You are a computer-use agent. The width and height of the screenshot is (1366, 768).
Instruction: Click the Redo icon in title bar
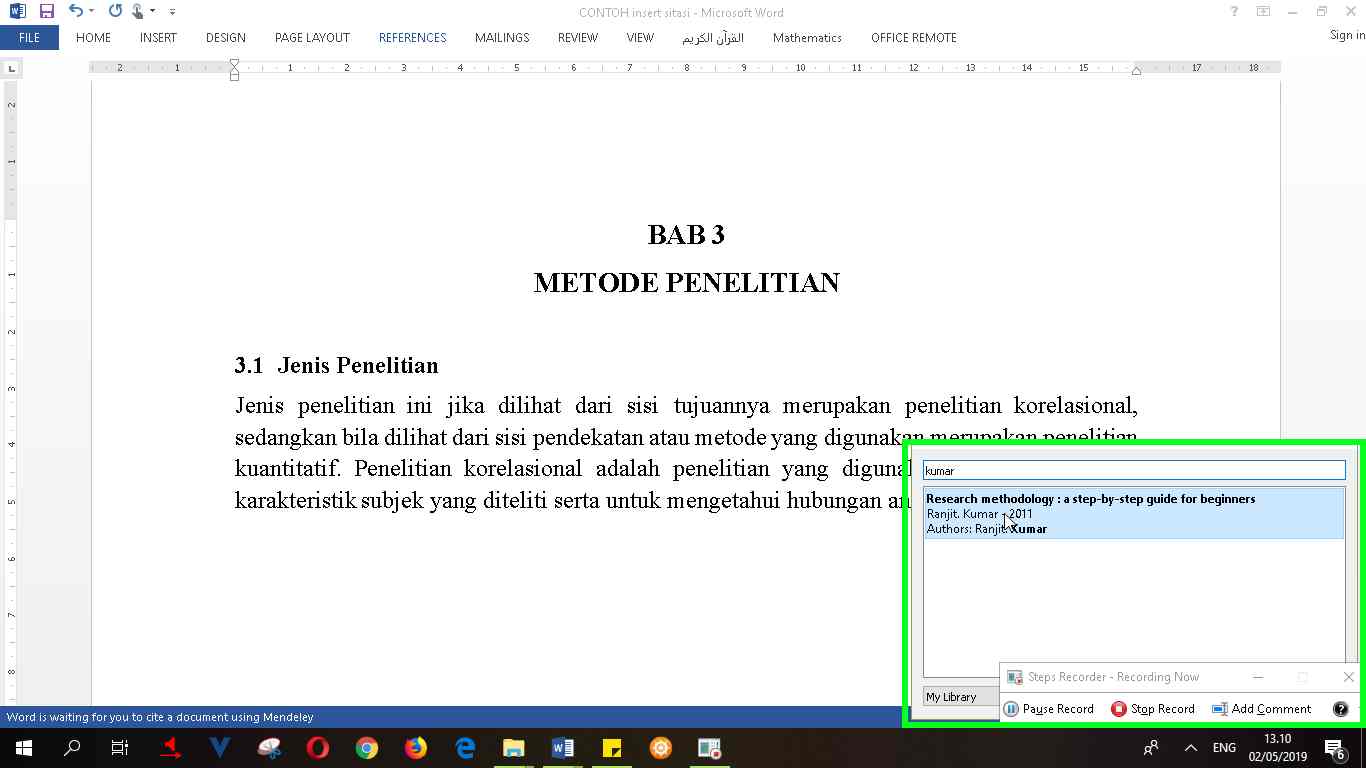[x=114, y=12]
